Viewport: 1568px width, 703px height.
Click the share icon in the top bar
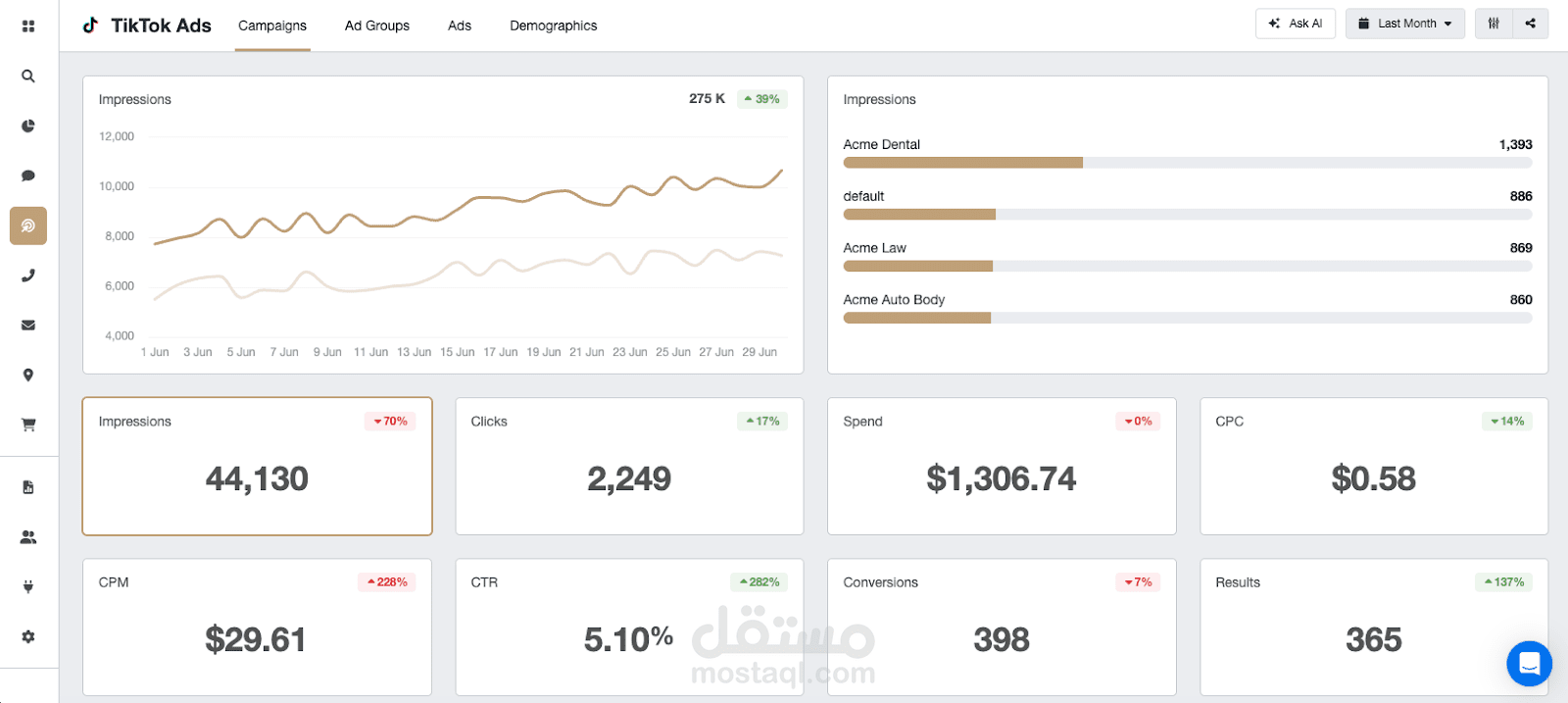1531,24
